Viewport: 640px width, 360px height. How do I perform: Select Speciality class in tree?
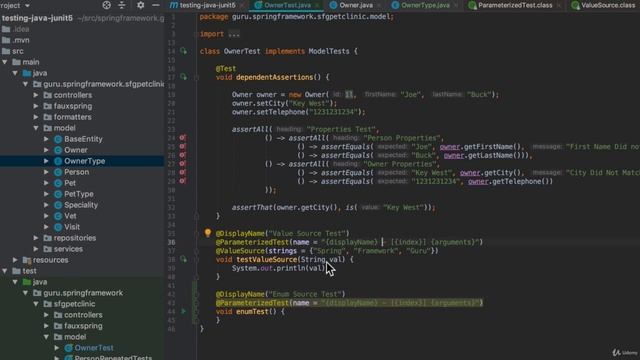tap(81, 205)
